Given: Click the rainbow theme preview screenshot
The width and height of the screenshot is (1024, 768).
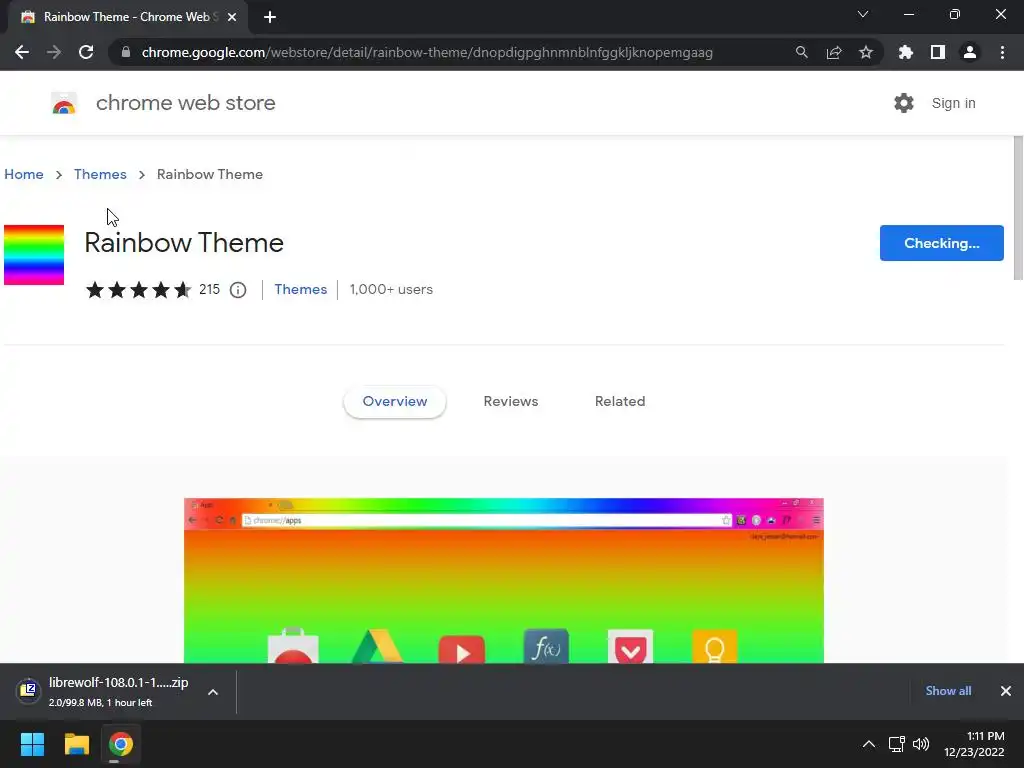Looking at the screenshot, I should point(504,581).
